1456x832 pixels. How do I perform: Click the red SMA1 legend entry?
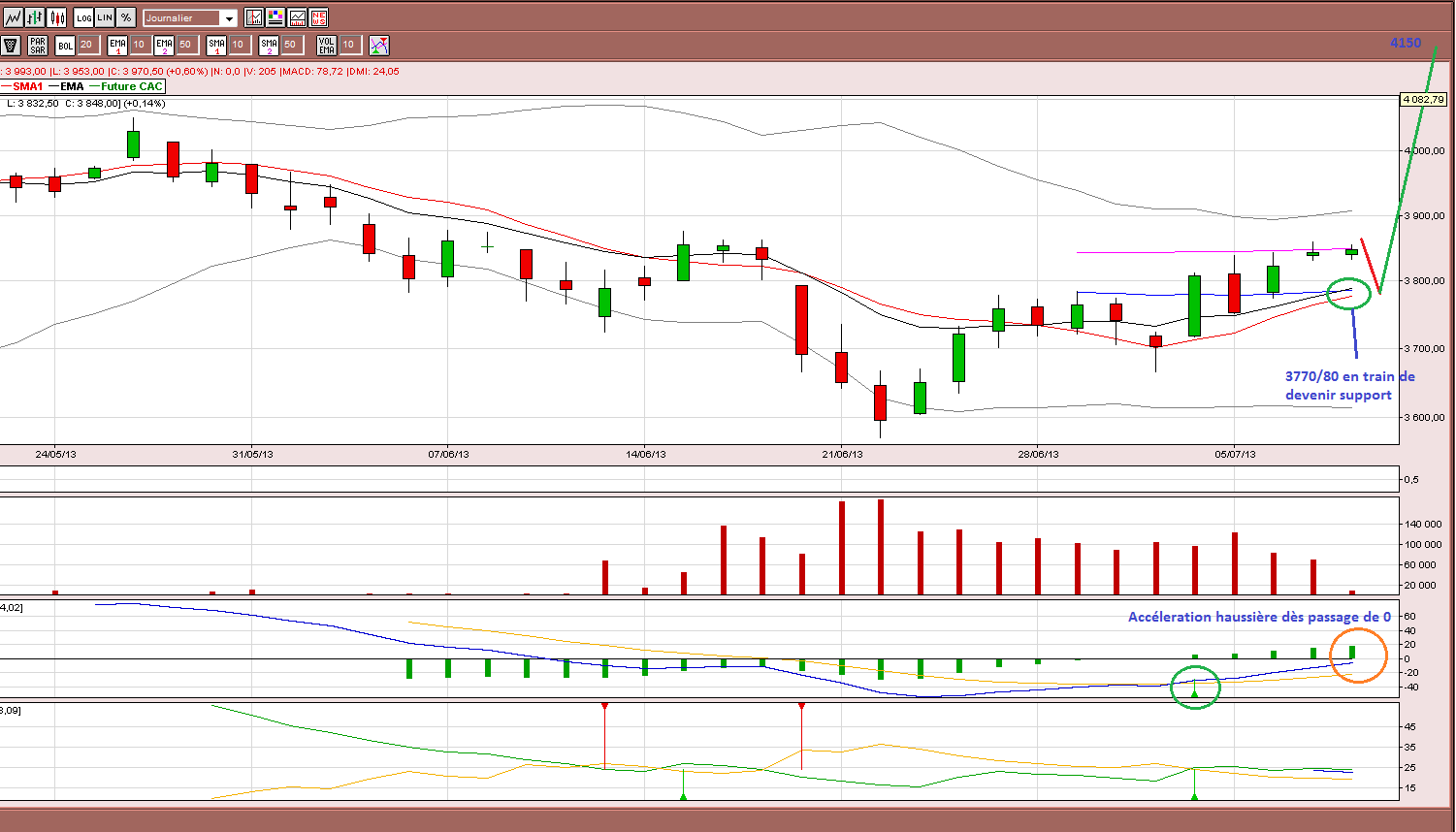click(x=22, y=86)
